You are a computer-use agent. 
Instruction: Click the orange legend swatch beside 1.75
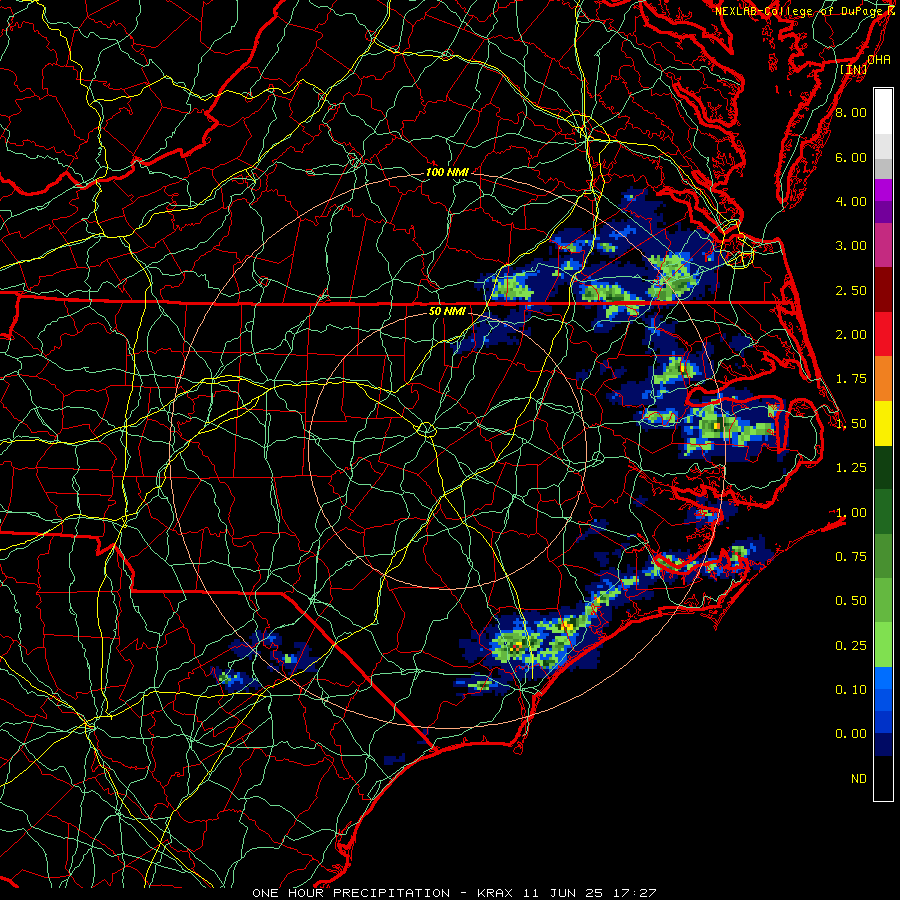(x=883, y=379)
